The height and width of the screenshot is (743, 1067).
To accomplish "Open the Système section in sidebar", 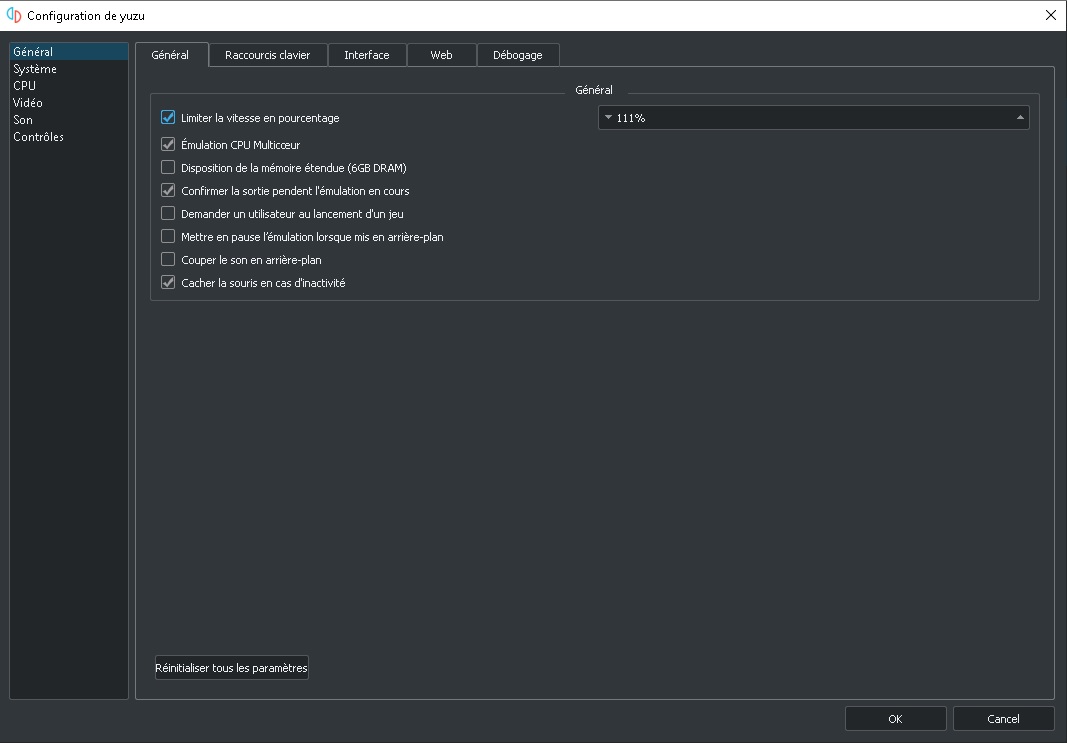I will [35, 69].
